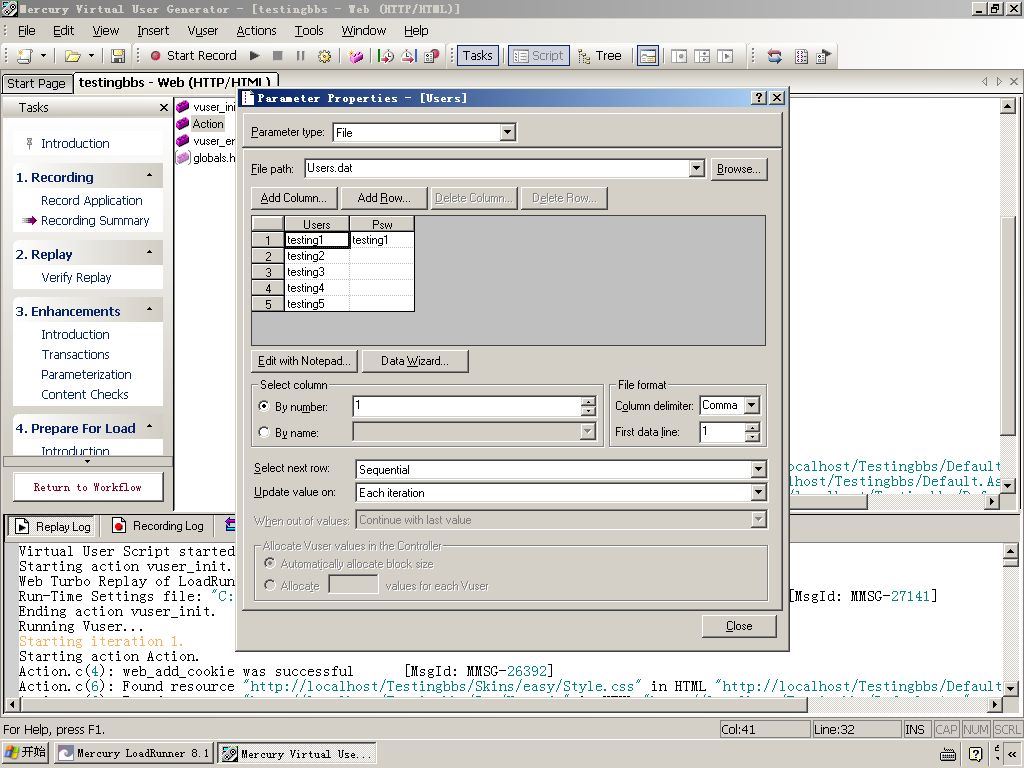Select the By name radio button
The height and width of the screenshot is (768, 1024).
pyautogui.click(x=264, y=432)
